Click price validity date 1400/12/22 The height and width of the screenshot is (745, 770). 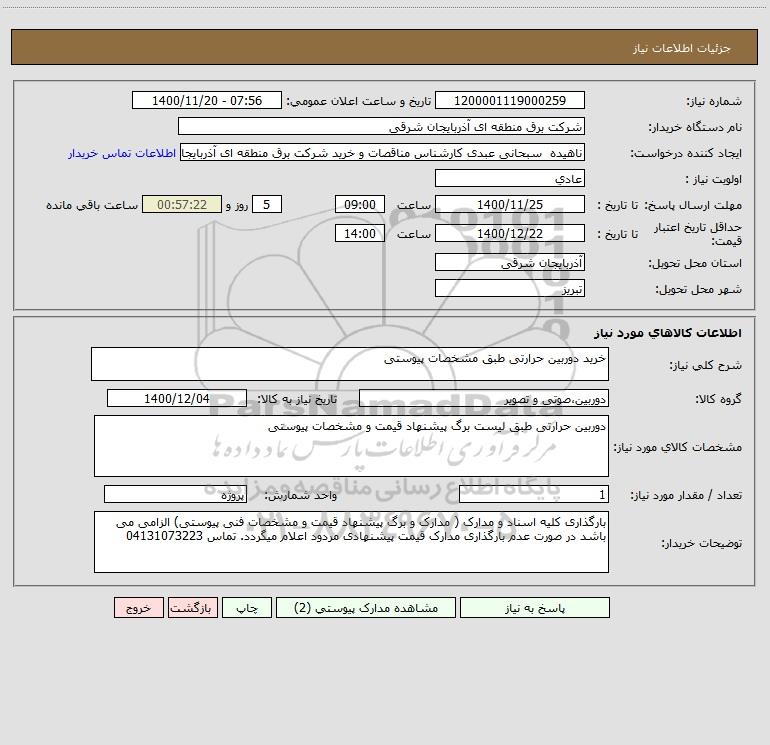(x=510, y=233)
